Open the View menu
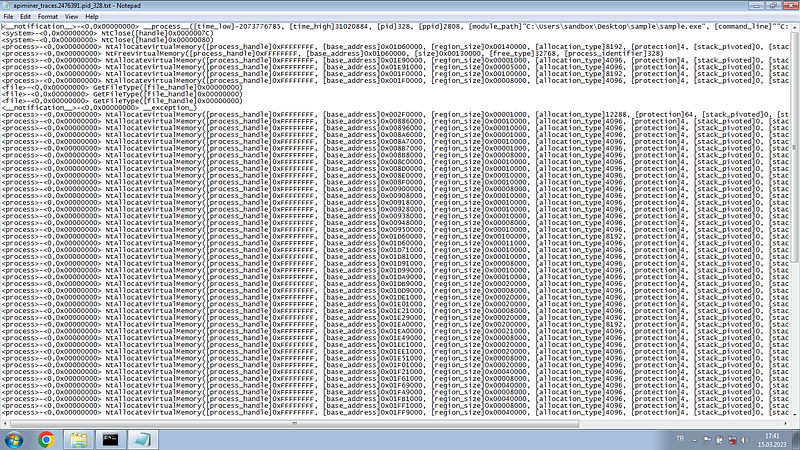The width and height of the screenshot is (800, 450). (x=71, y=16)
